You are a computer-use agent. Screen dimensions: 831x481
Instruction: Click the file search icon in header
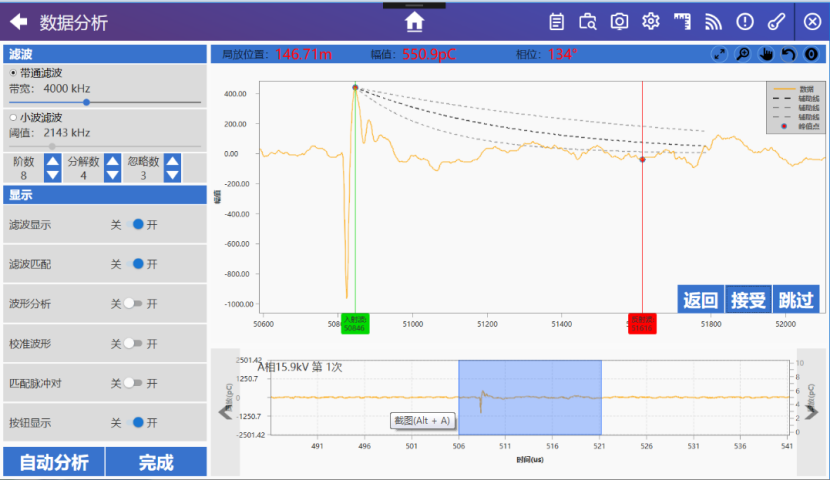[x=587, y=22]
